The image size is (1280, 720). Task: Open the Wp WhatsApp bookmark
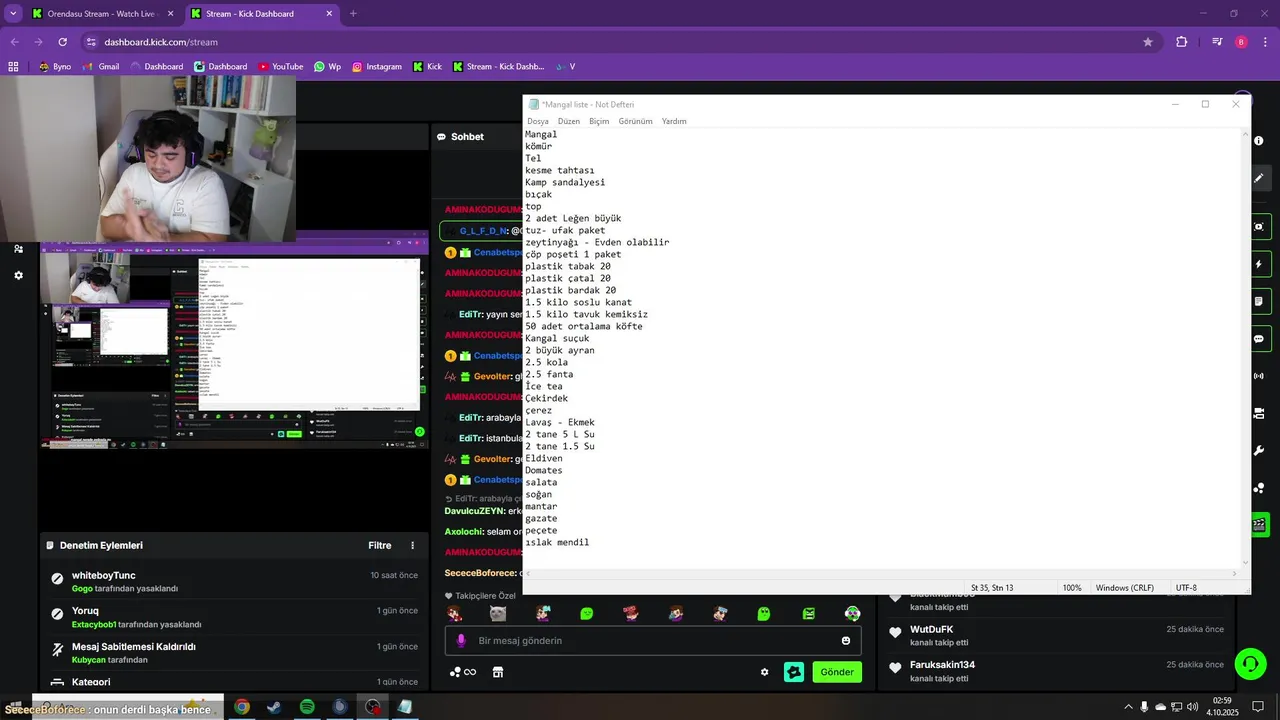tap(327, 67)
